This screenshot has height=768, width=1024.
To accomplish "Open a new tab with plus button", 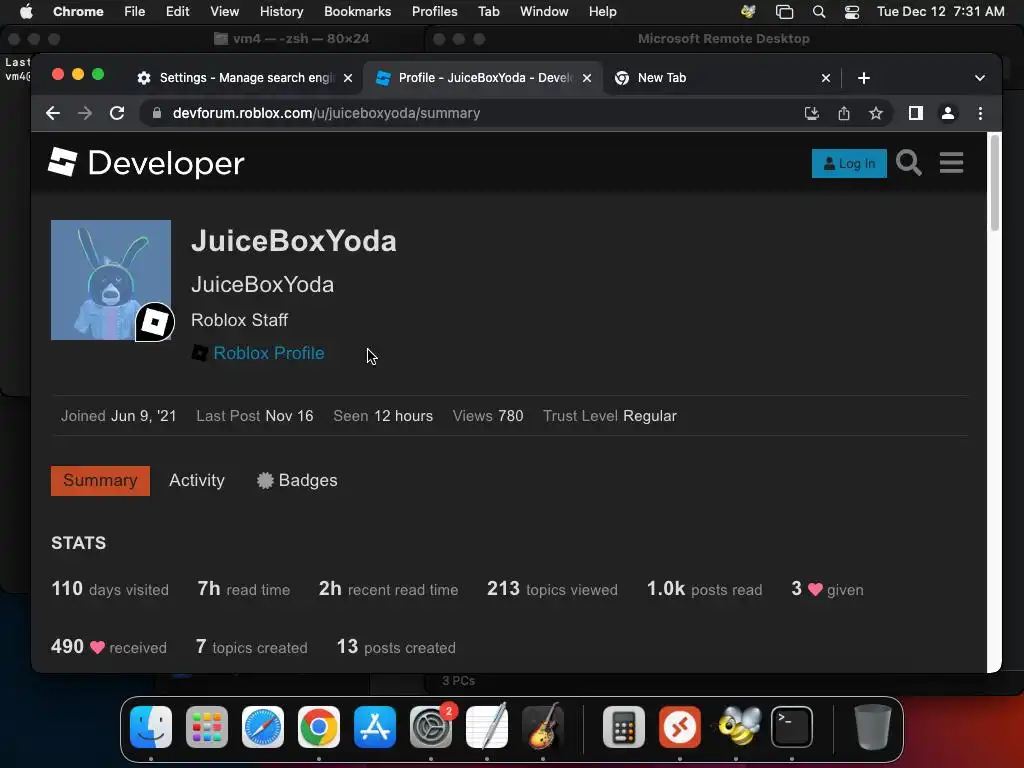I will pos(863,78).
